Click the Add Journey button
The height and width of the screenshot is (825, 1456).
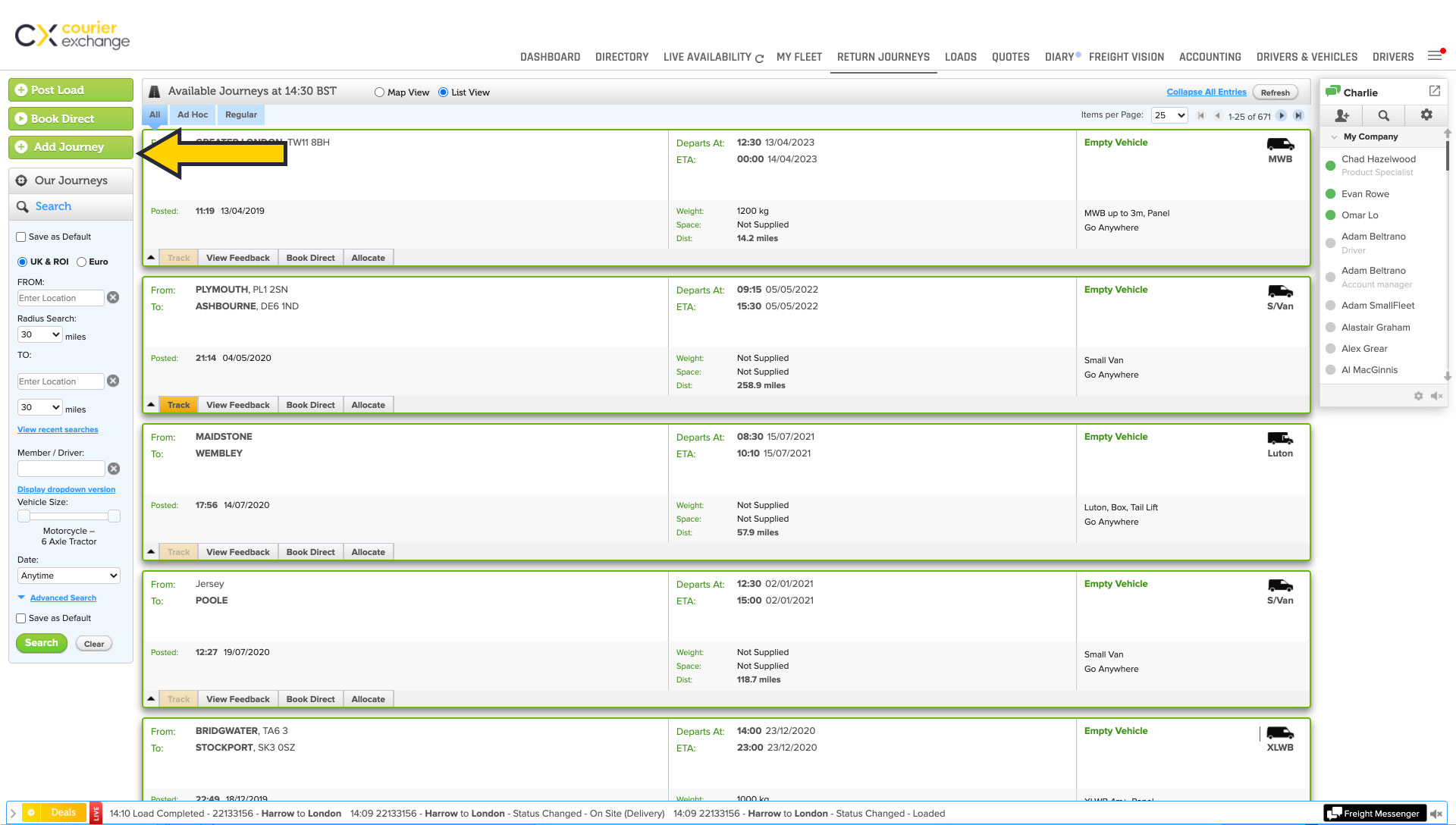pos(70,147)
